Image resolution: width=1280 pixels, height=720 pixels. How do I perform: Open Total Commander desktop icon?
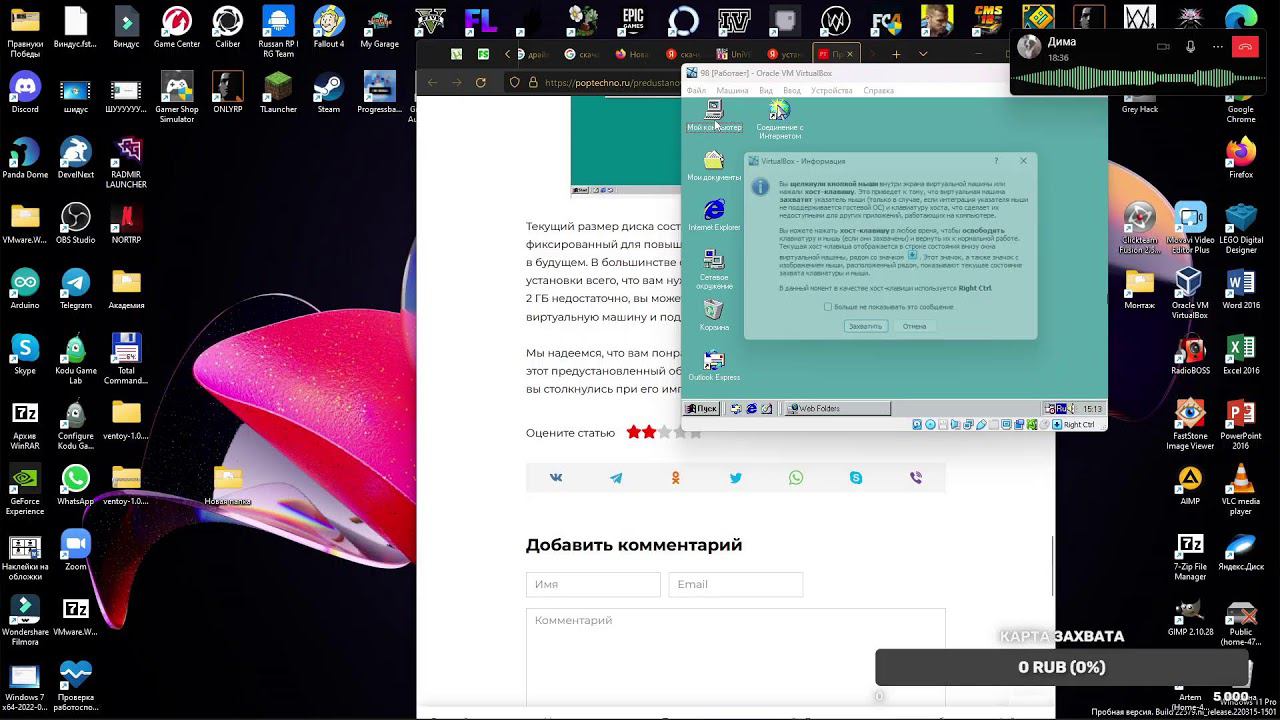[x=126, y=360]
